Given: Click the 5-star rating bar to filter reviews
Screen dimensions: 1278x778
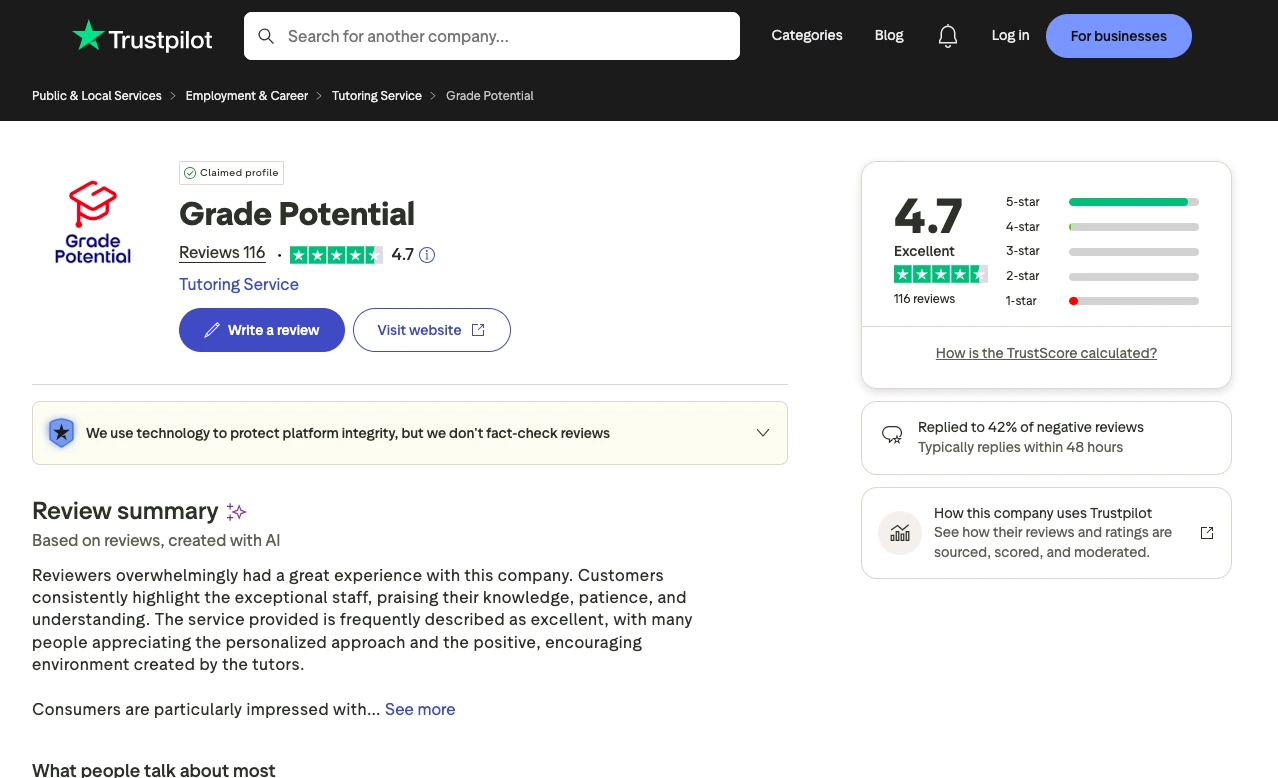Looking at the screenshot, I should (1133, 201).
